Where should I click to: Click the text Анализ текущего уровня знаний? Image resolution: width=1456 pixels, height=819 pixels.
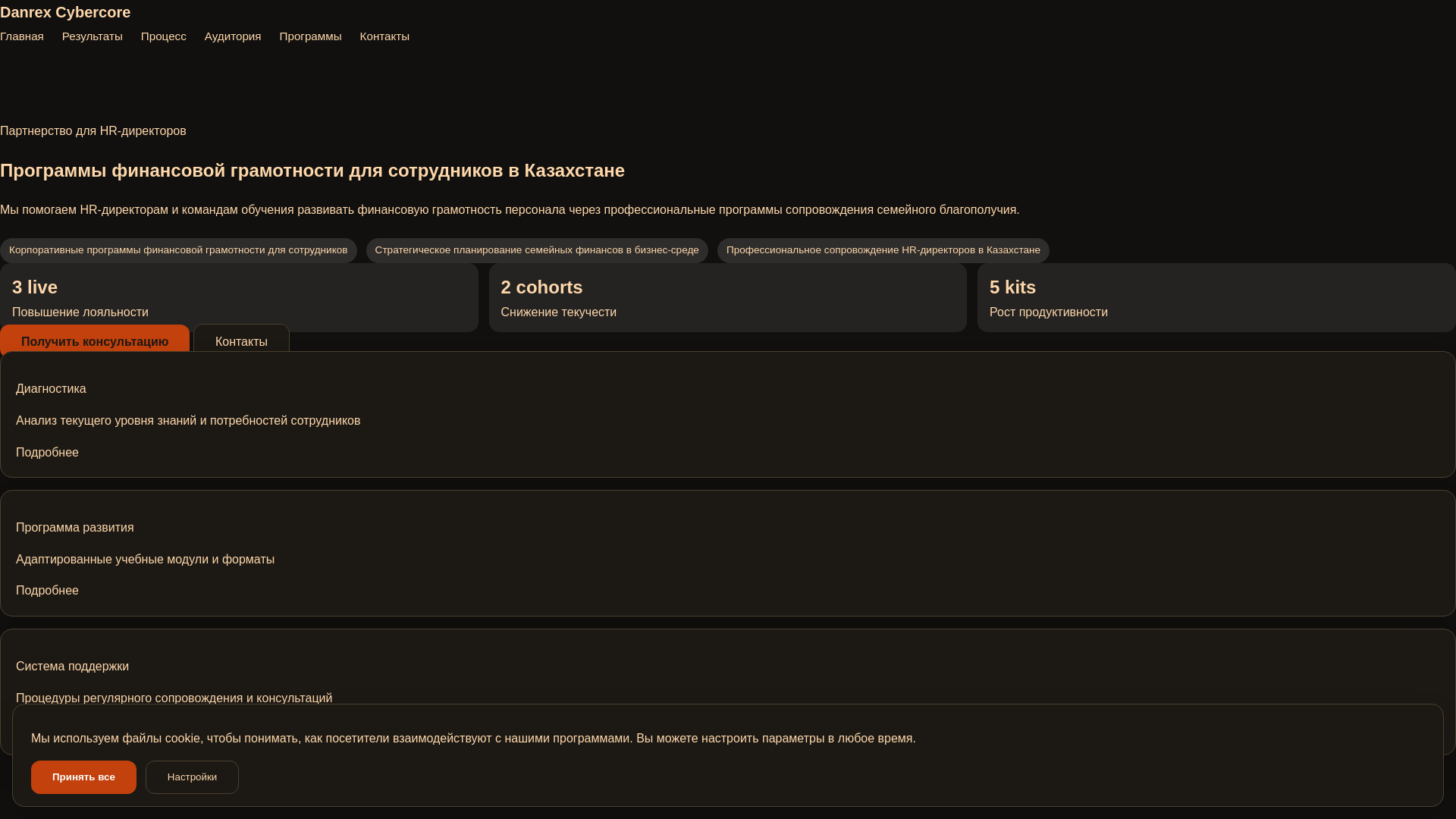pos(188,421)
